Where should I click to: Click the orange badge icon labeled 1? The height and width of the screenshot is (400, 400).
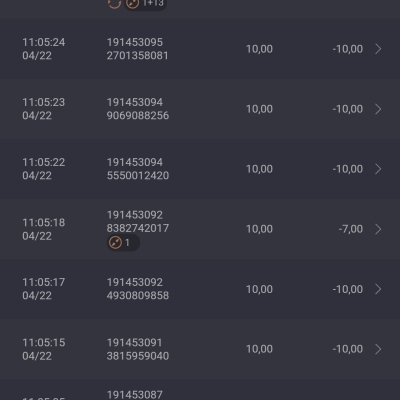[123, 243]
